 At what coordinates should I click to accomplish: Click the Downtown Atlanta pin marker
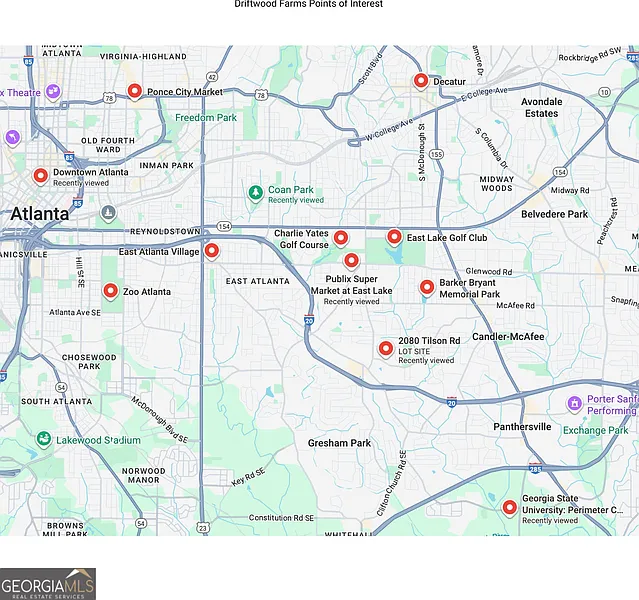tap(41, 176)
